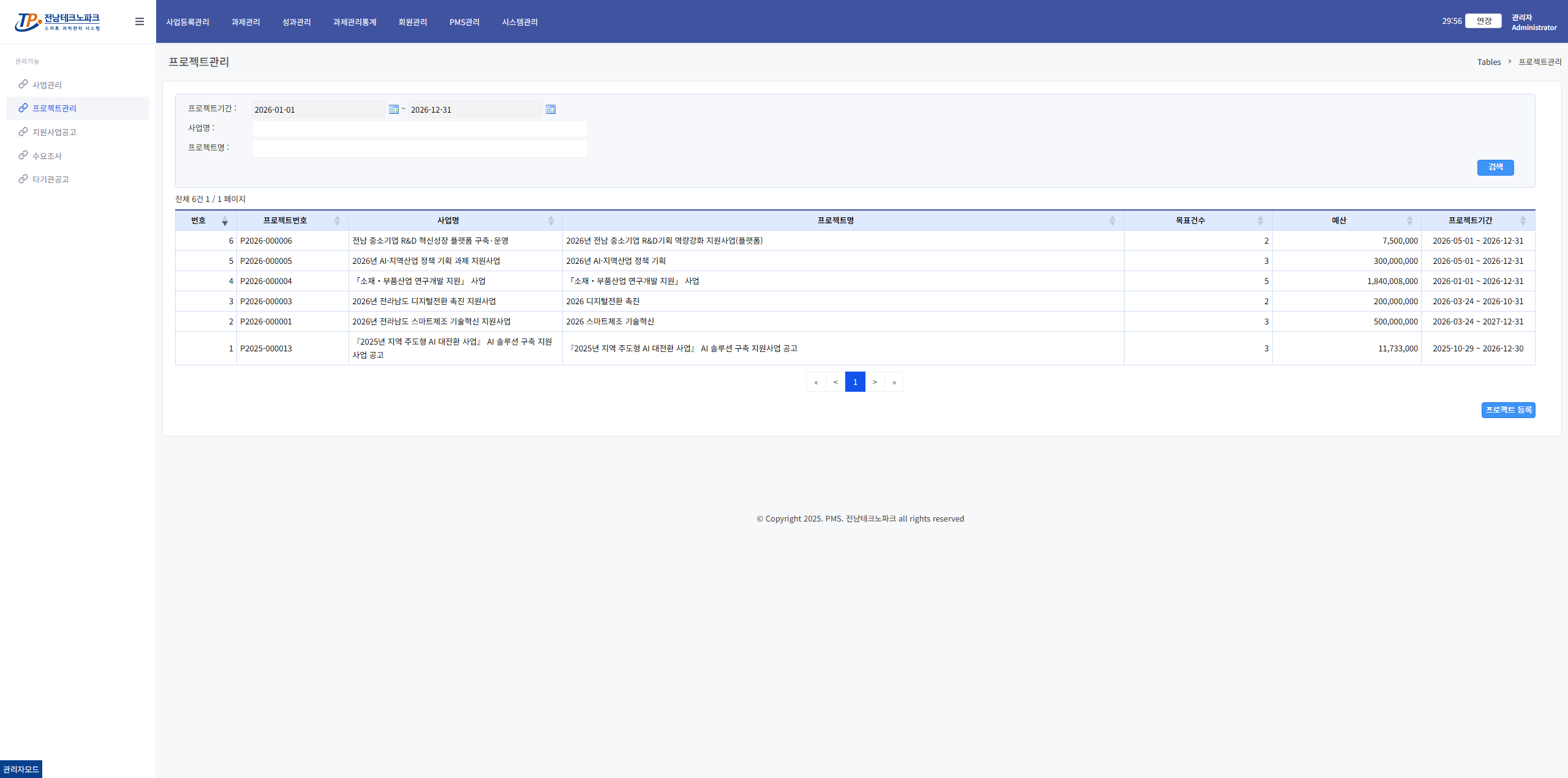Click the 관리자모드 badge
1568x778 pixels.
point(21,769)
